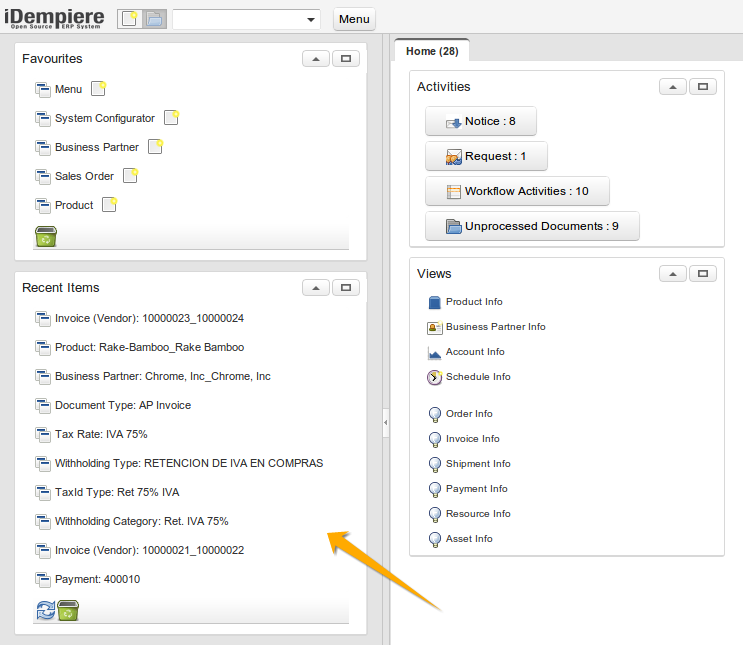743x645 pixels.
Task: Open the toolbar combo box dropdown arrow
Action: click(310, 20)
